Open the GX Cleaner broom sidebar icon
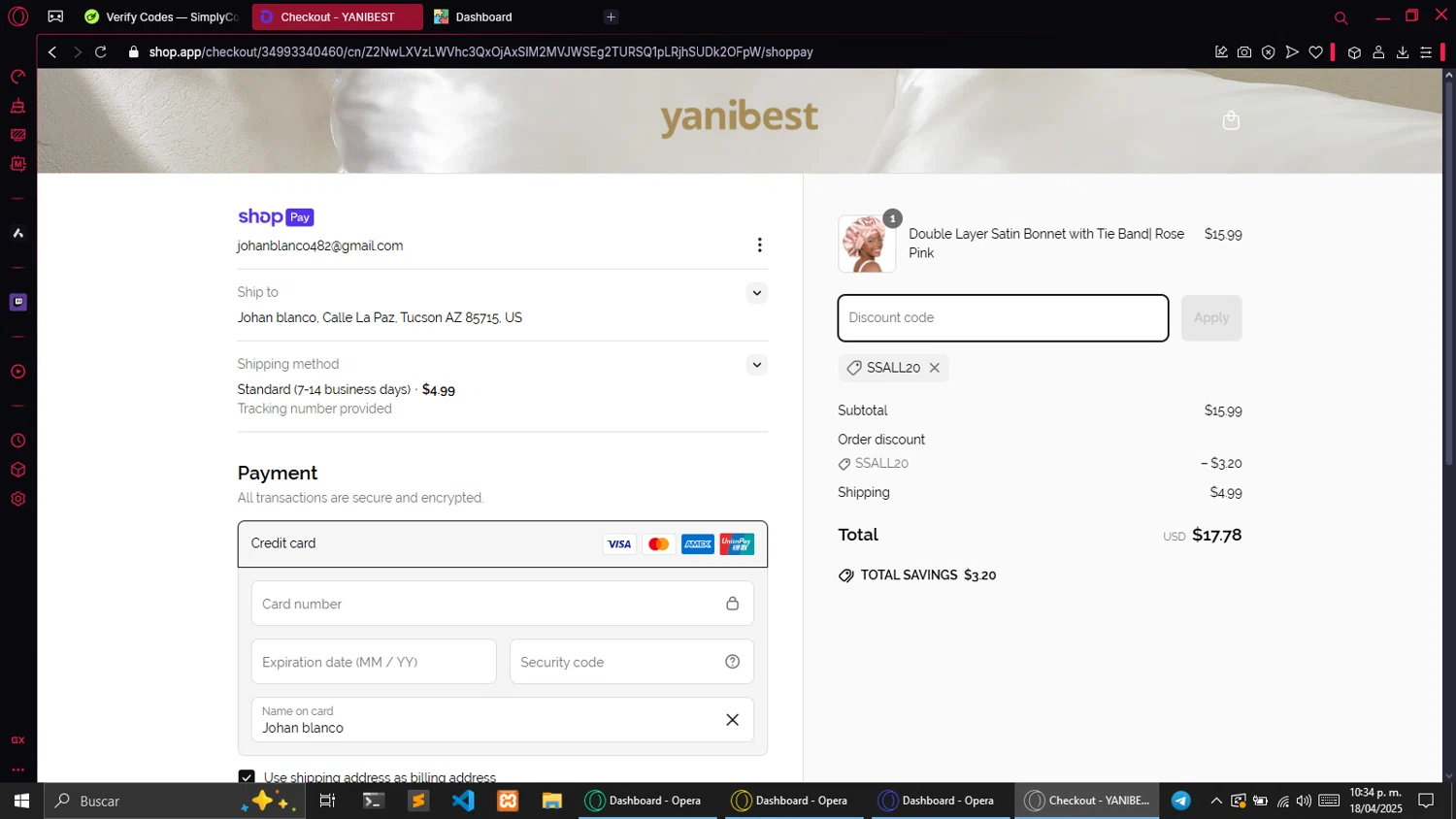Image resolution: width=1456 pixels, height=819 pixels. (x=17, y=106)
